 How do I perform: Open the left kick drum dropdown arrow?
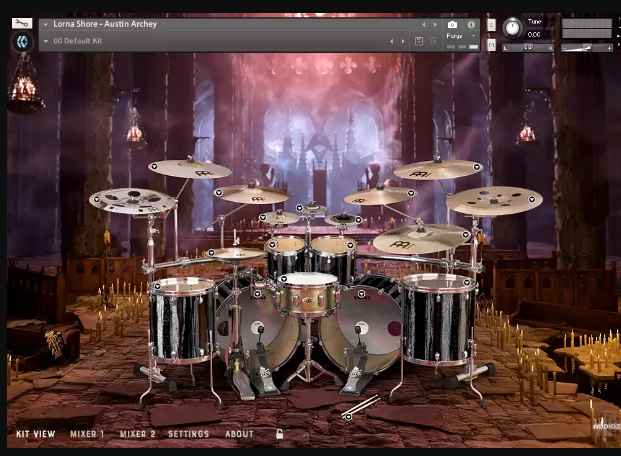(257, 294)
